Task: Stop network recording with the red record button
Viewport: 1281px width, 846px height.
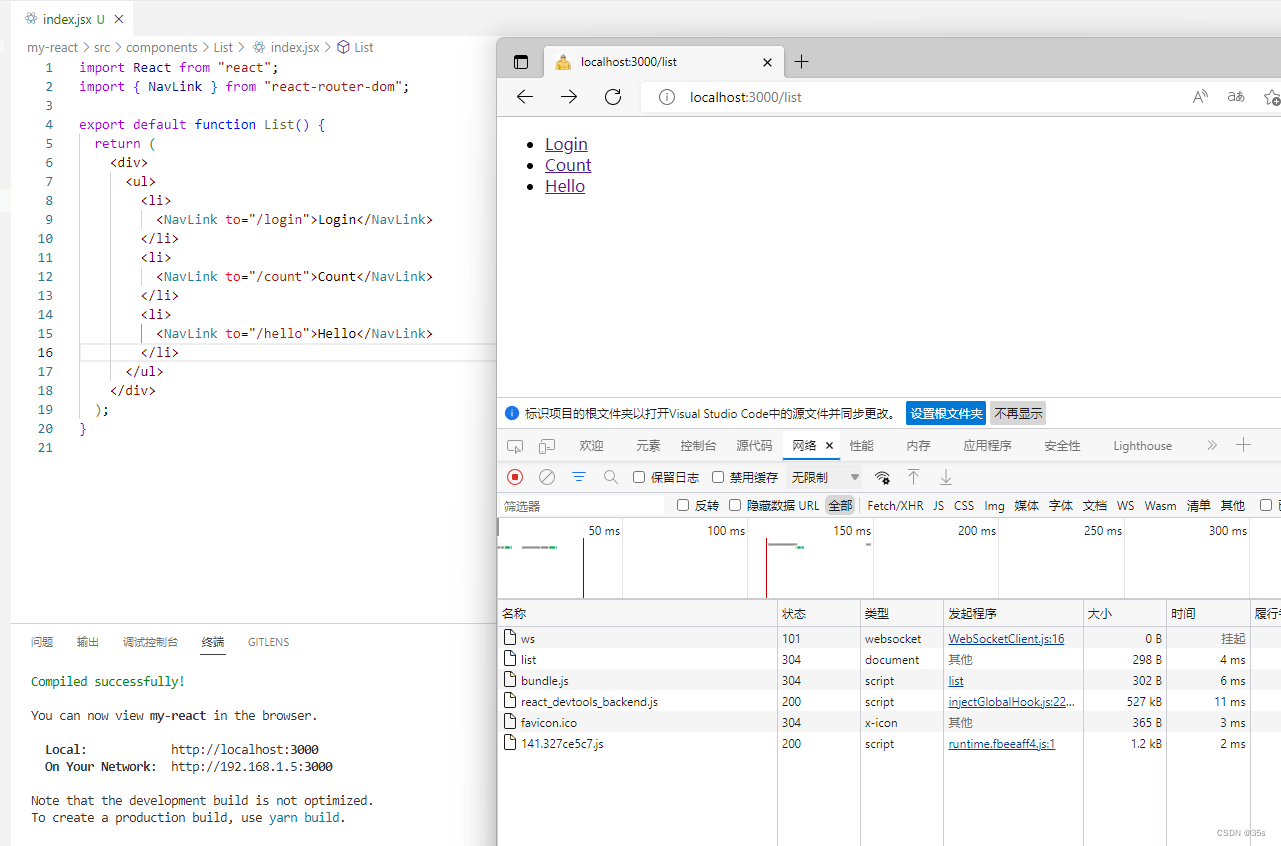Action: pyautogui.click(x=514, y=477)
